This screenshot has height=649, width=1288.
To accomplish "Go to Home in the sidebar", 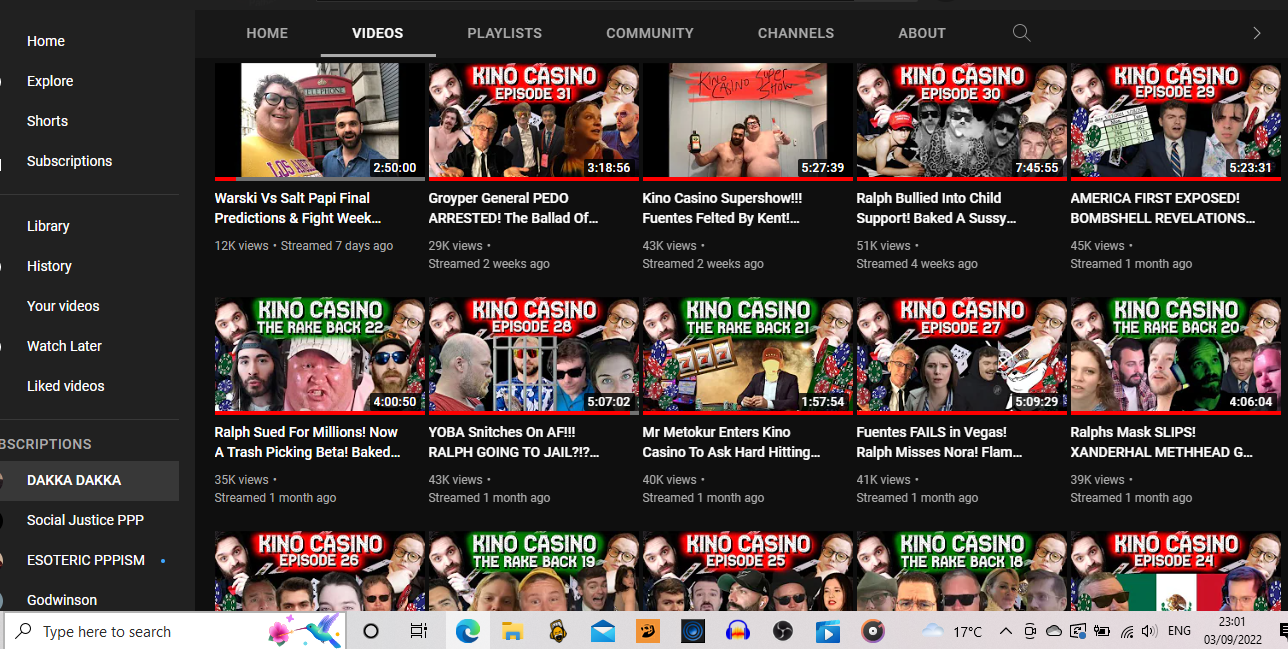I will click(x=46, y=41).
